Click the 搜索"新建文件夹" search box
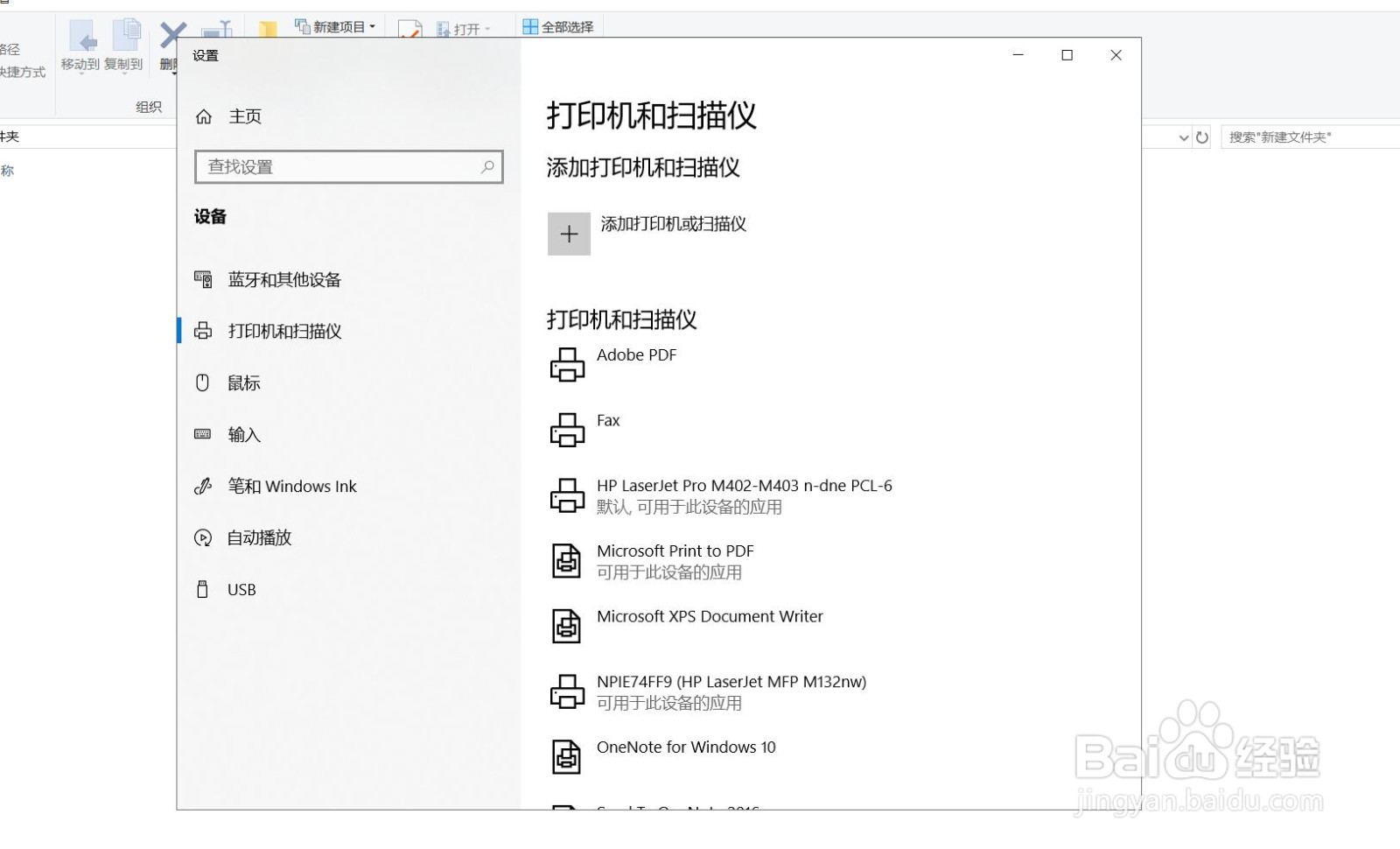The width and height of the screenshot is (1400, 849). point(1310,137)
